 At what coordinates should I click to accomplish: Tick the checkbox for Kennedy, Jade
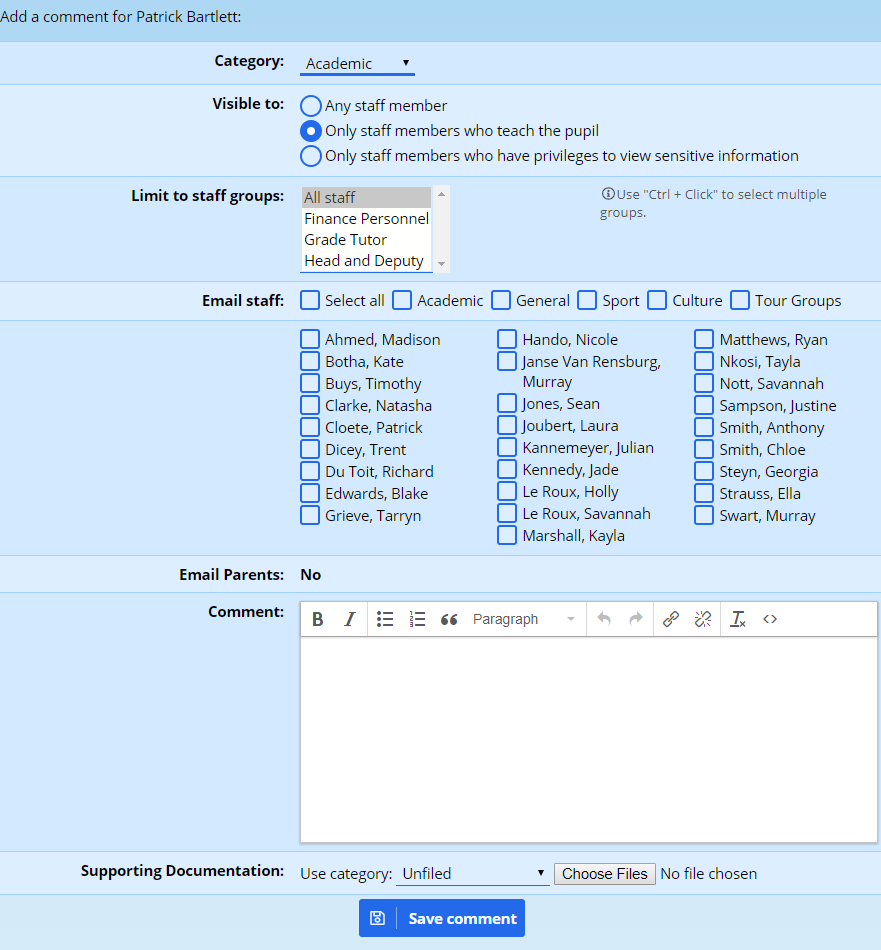tap(508, 470)
